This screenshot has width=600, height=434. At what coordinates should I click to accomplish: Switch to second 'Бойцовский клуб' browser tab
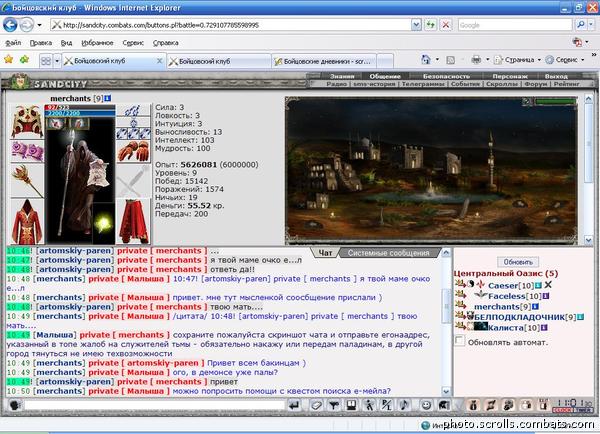click(x=219, y=61)
